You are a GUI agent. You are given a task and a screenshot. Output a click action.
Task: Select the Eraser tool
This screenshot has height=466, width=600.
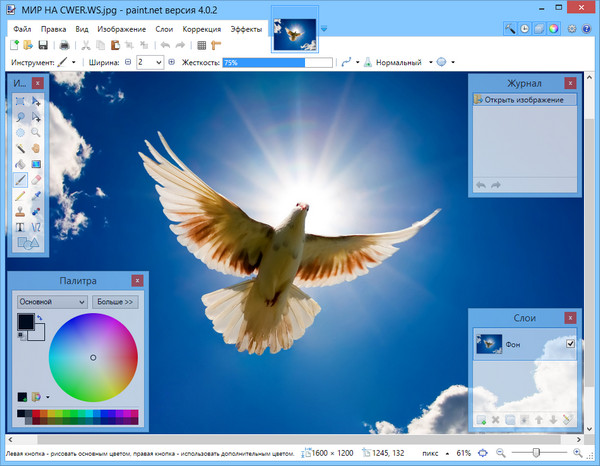point(37,180)
